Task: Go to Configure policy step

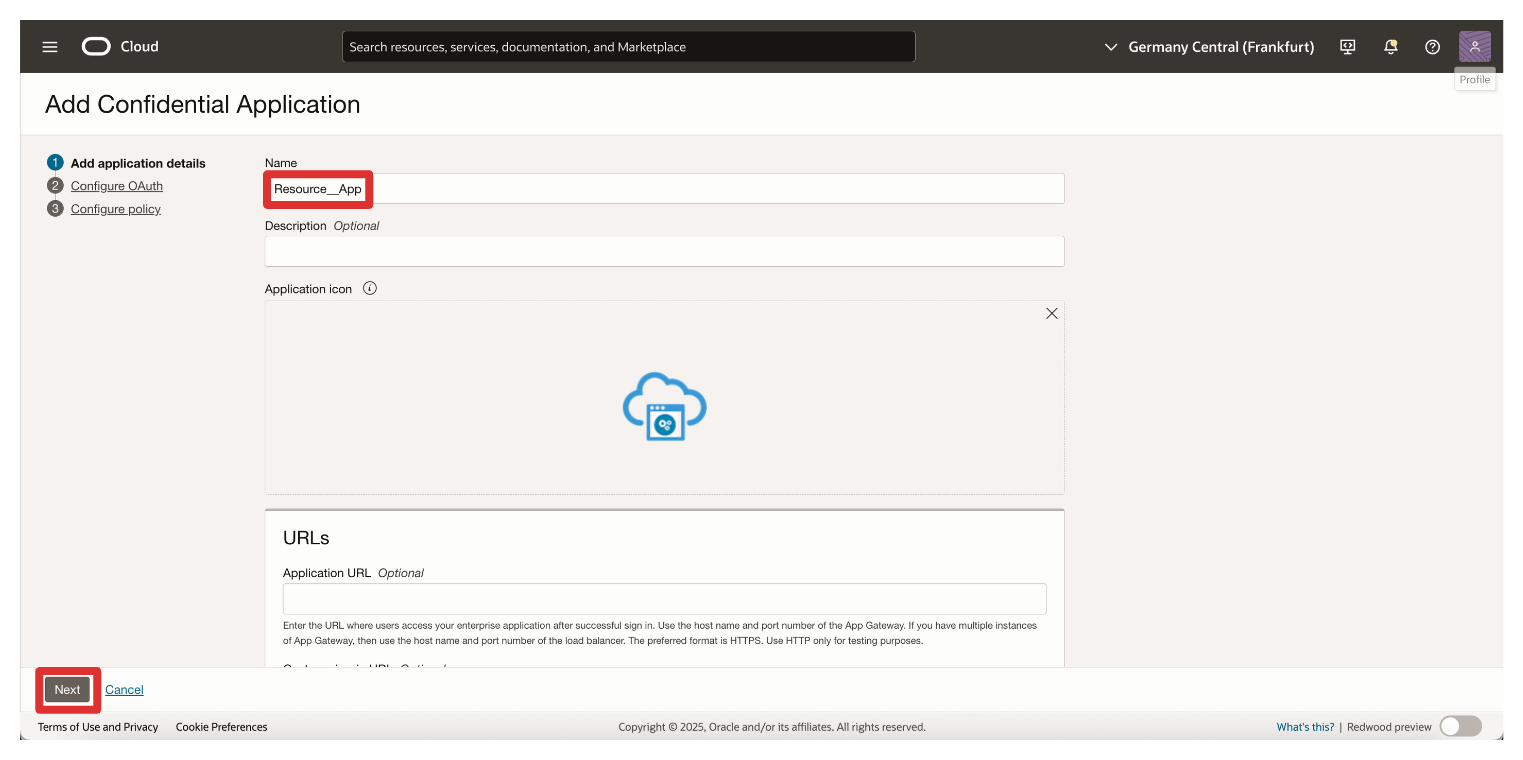Action: 115,209
